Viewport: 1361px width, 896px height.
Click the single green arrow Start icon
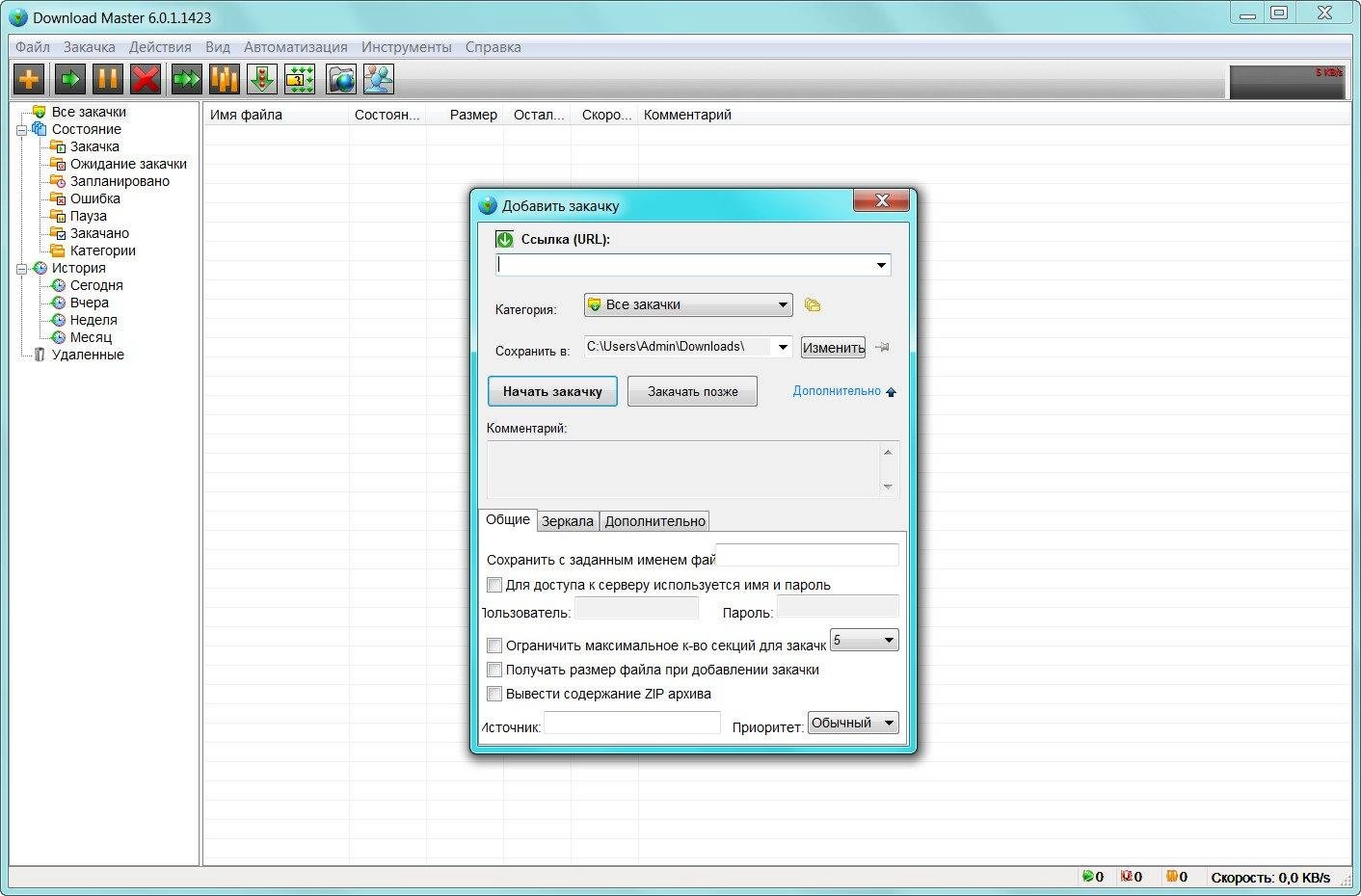(69, 79)
